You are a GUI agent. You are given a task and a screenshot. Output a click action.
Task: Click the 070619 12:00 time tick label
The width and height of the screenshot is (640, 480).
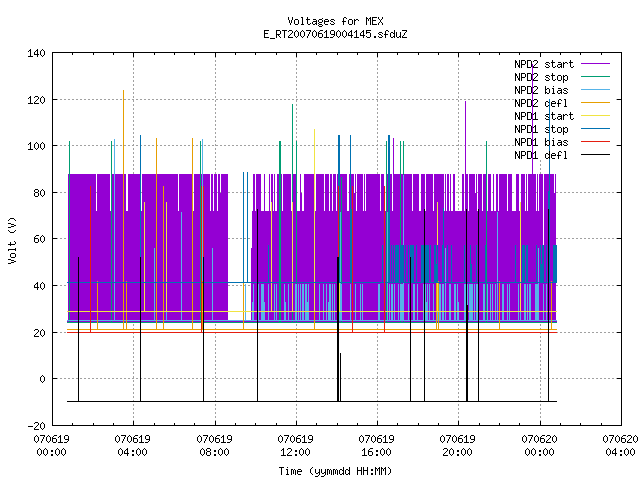pyautogui.click(x=296, y=446)
